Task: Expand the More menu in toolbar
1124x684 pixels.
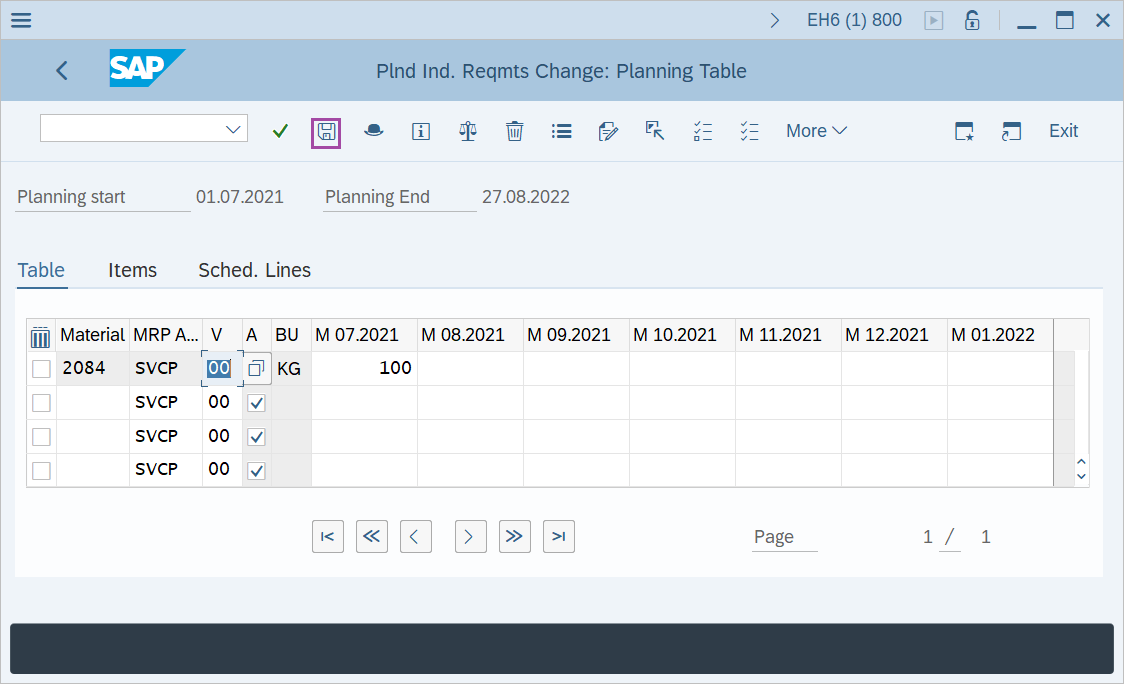Action: pos(816,131)
